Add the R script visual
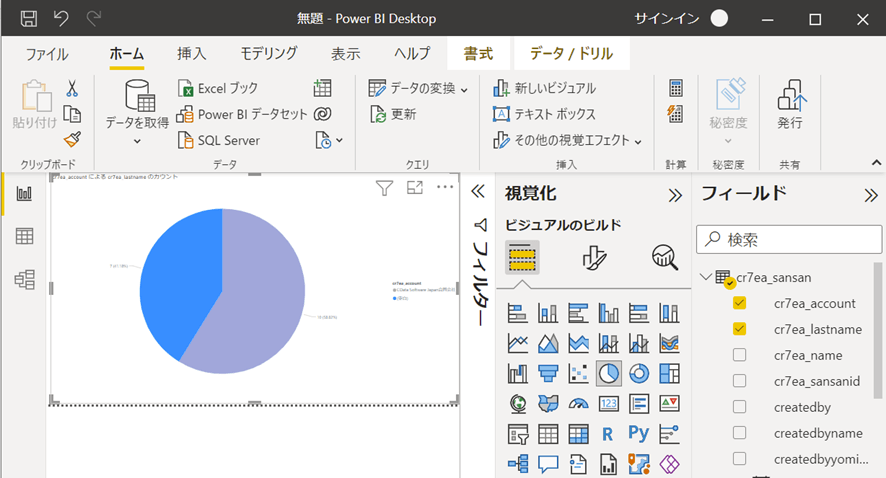The width and height of the screenshot is (886, 478). tap(608, 434)
